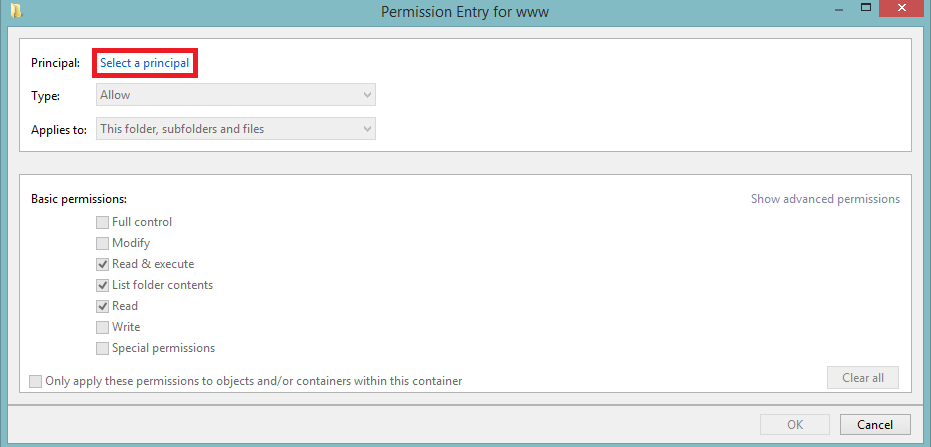
Task: Show advanced permissions
Action: tap(825, 199)
